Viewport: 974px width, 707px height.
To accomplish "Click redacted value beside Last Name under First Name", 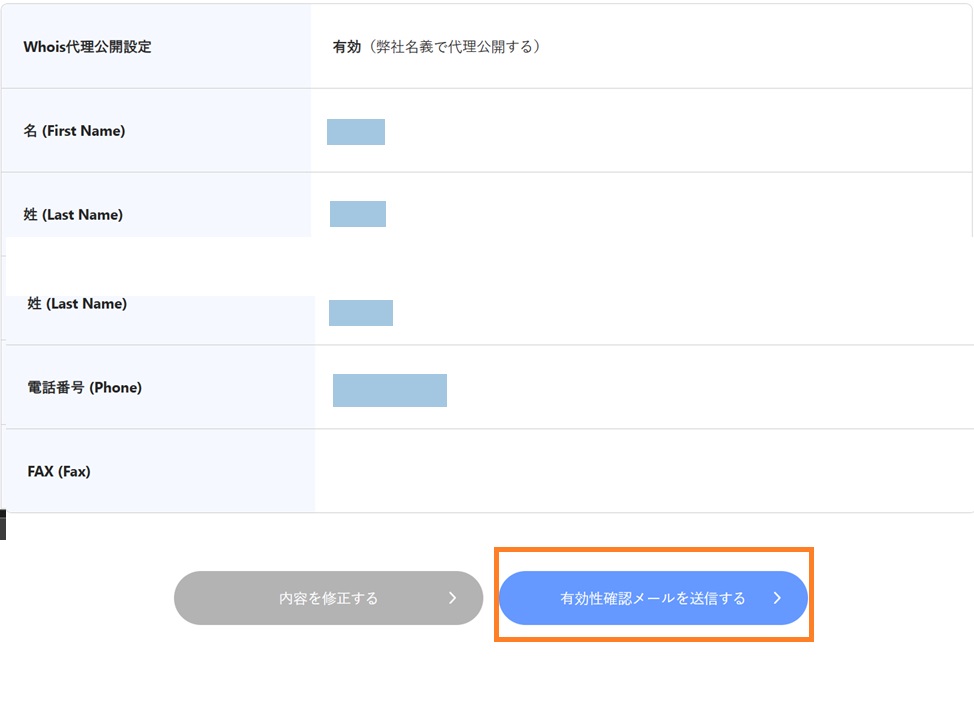I will [358, 214].
